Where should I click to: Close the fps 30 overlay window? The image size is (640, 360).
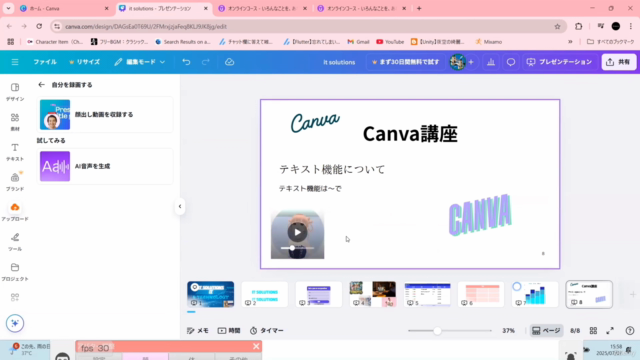click(x=256, y=347)
